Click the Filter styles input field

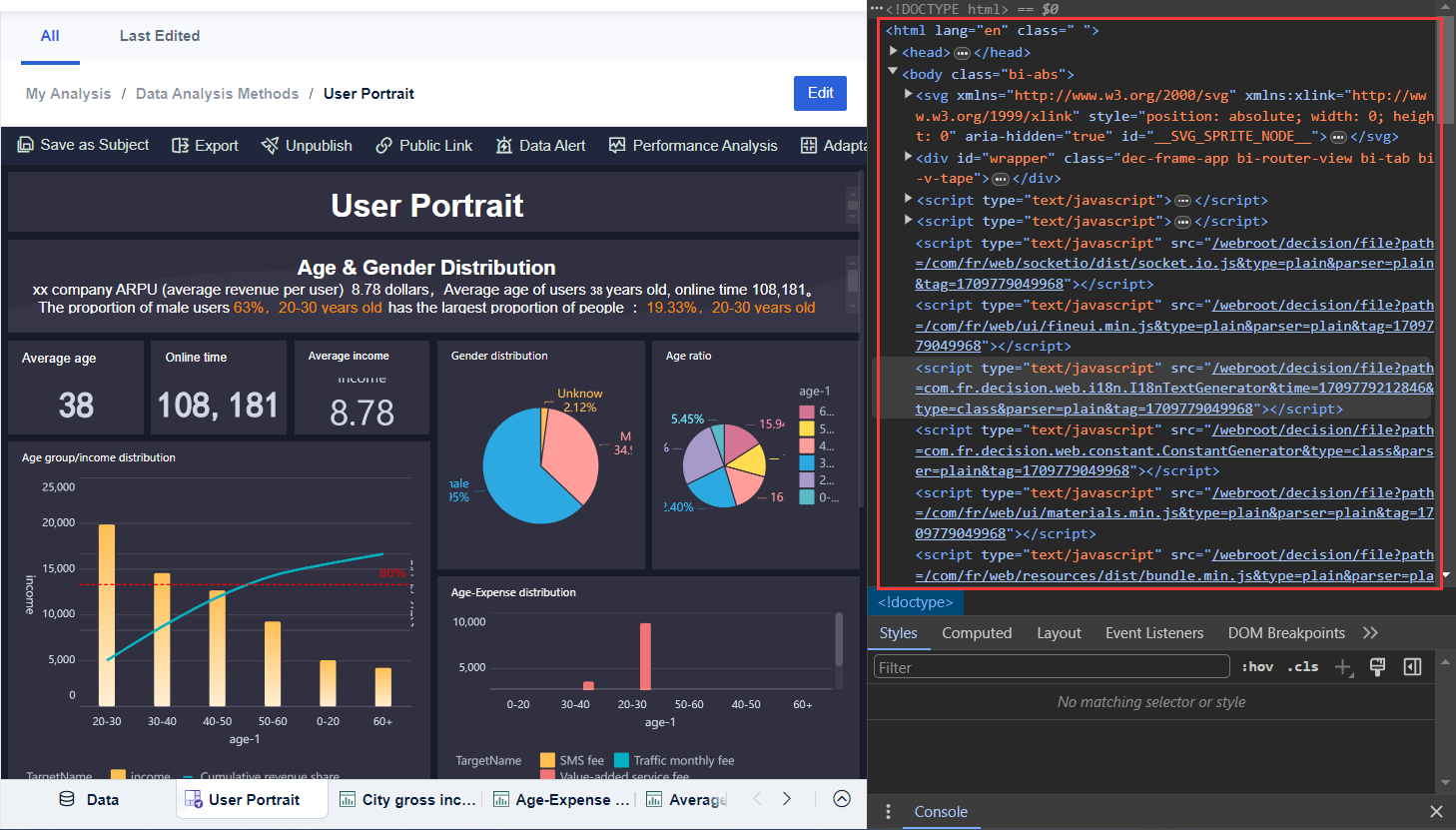coord(1049,666)
